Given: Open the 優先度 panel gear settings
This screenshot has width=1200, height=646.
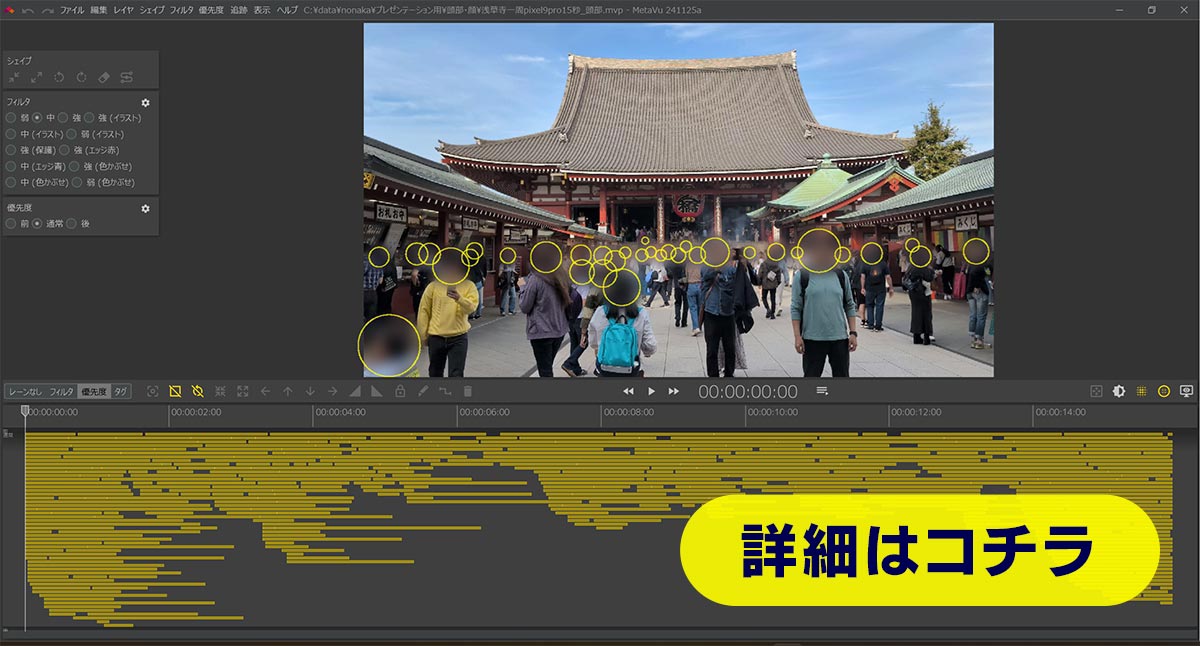Looking at the screenshot, I should [145, 208].
